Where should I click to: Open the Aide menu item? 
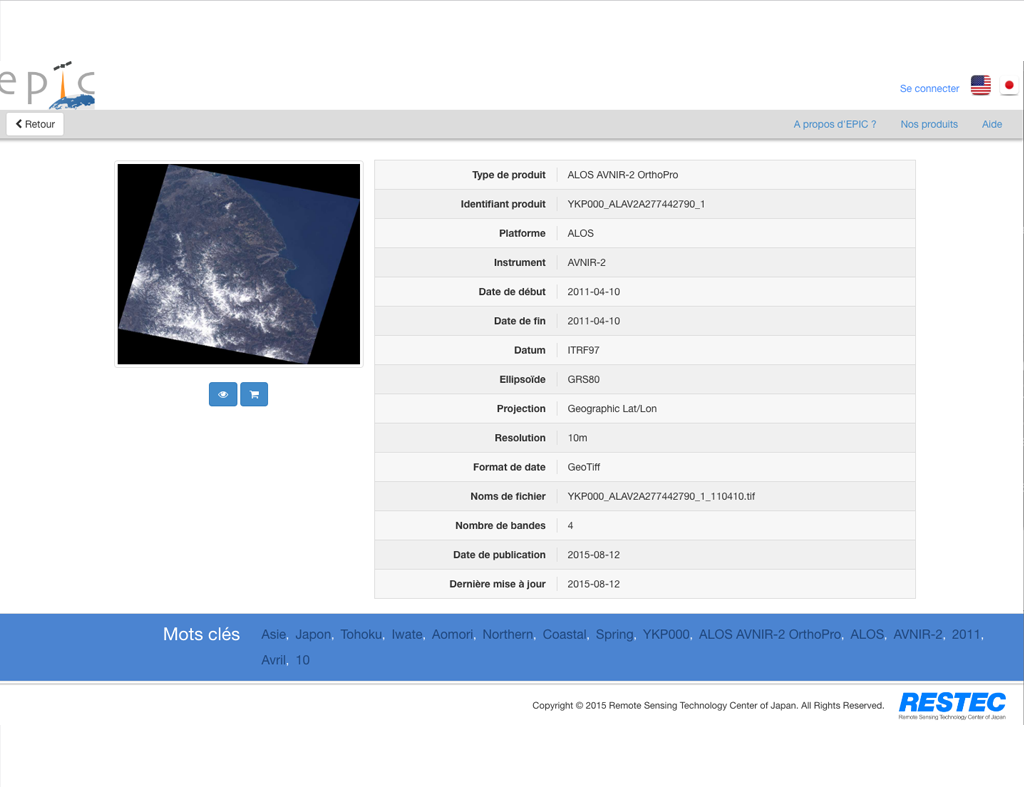(991, 124)
